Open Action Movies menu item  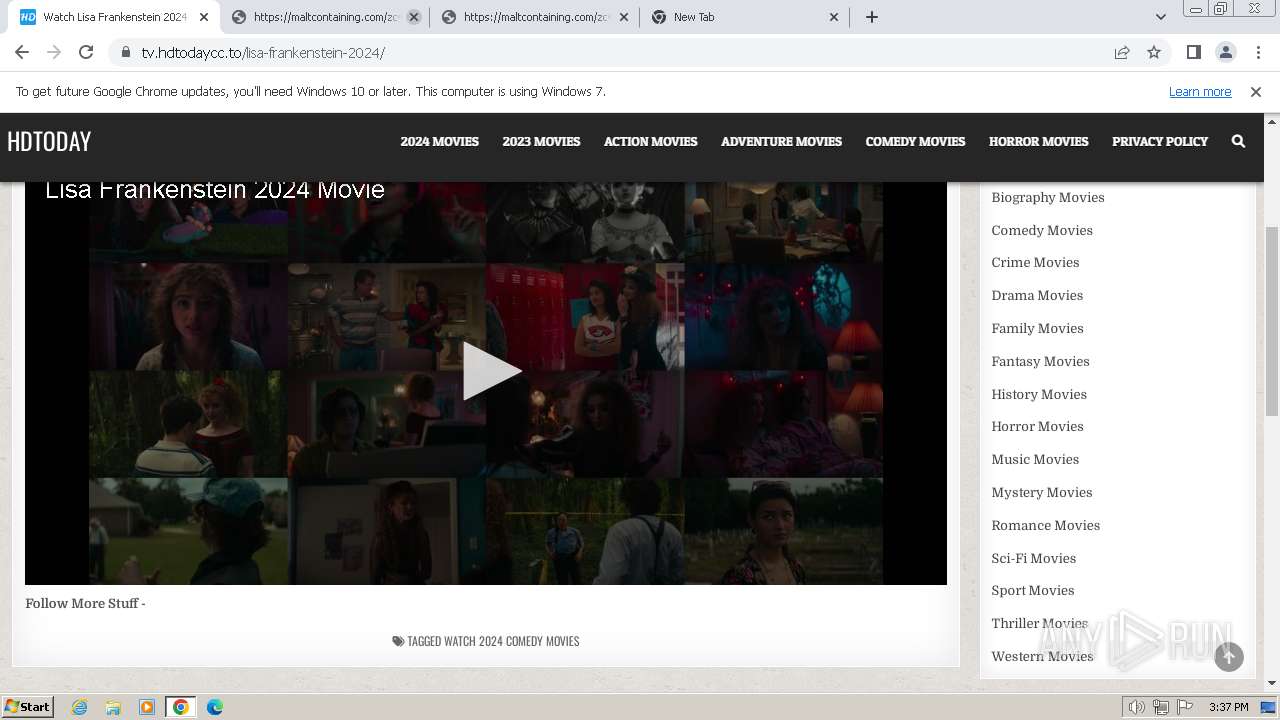pyautogui.click(x=650, y=141)
